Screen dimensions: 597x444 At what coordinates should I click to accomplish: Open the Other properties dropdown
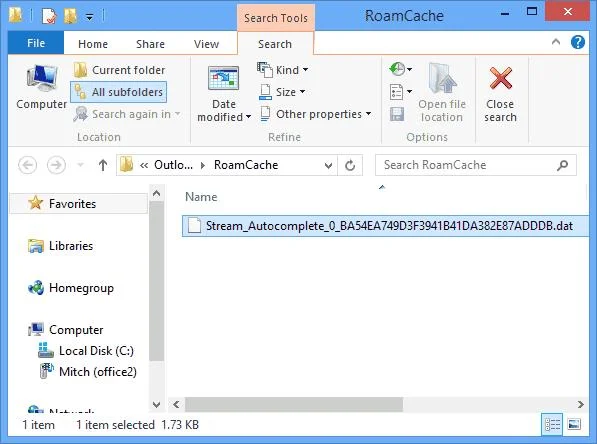(x=315, y=114)
